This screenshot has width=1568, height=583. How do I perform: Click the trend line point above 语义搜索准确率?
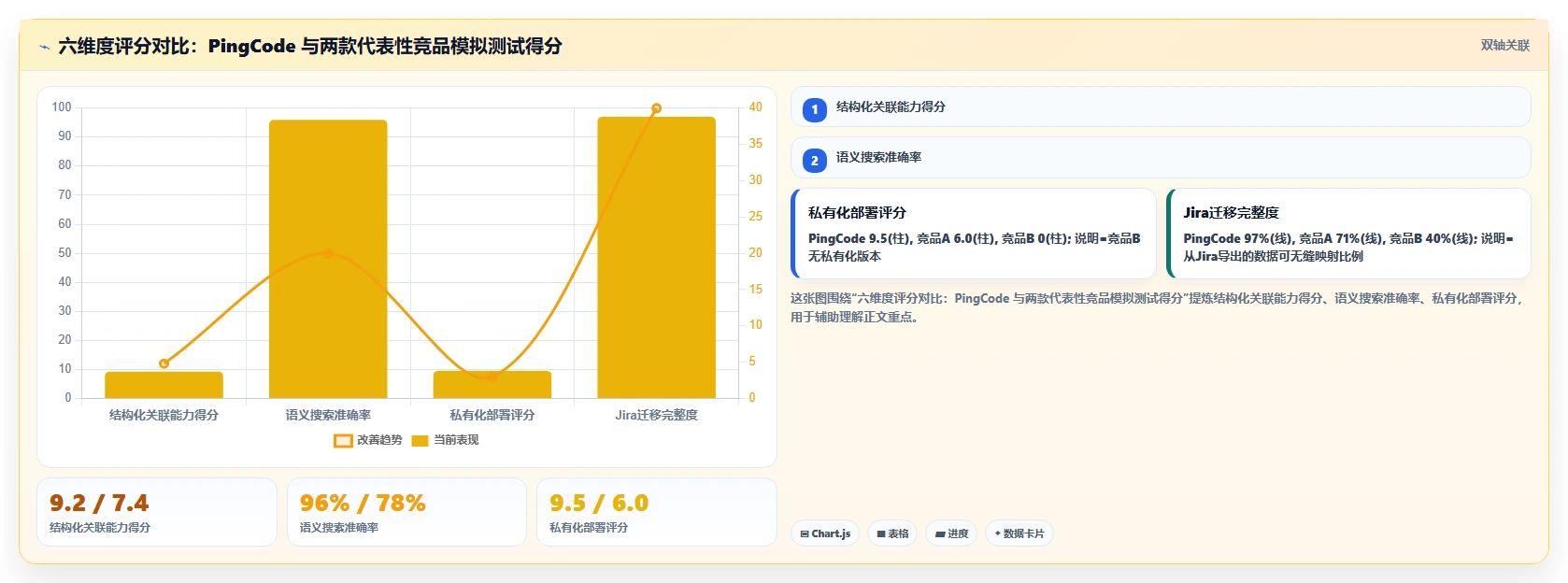pyautogui.click(x=328, y=253)
